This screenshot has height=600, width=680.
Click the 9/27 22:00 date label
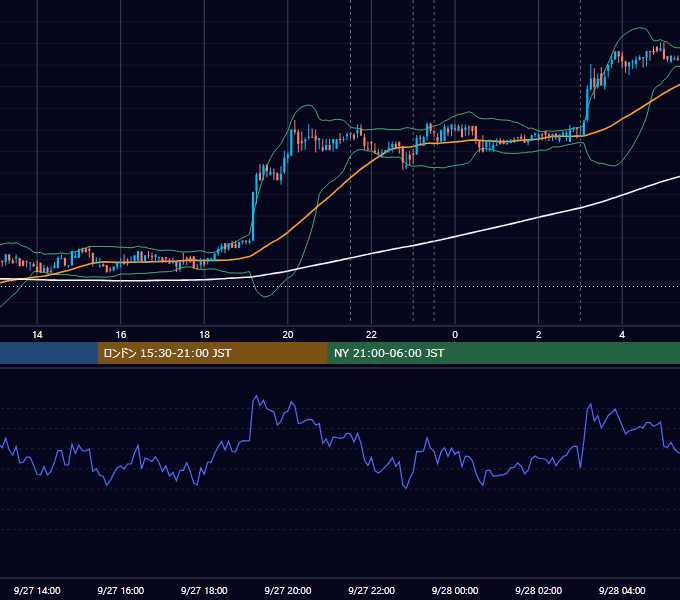[x=371, y=590]
